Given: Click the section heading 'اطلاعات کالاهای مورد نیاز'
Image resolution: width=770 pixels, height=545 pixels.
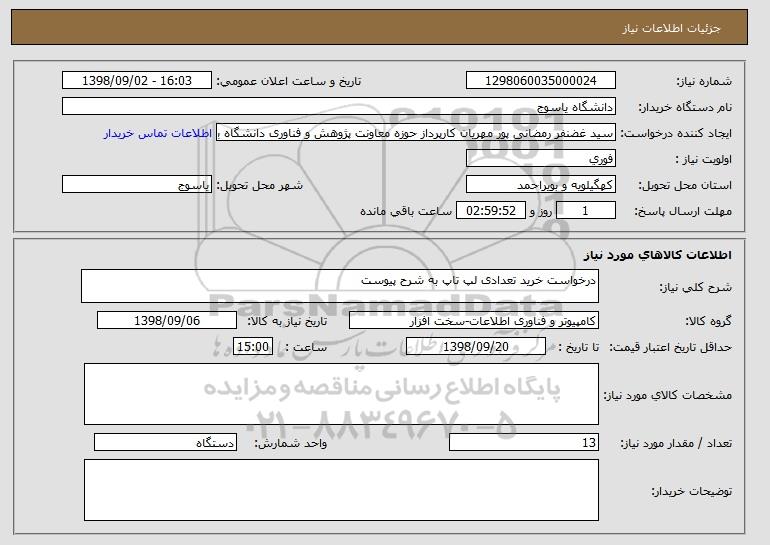Looking at the screenshot, I should [x=658, y=255].
